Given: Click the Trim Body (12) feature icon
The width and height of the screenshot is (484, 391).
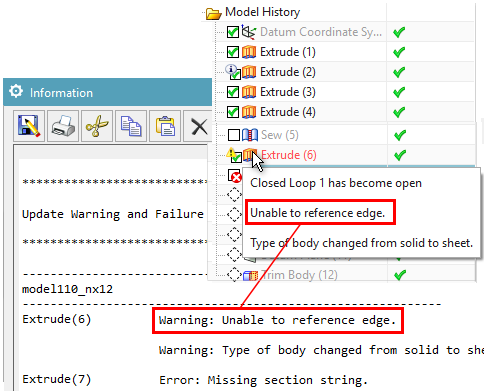Looking at the screenshot, I should tap(250, 275).
